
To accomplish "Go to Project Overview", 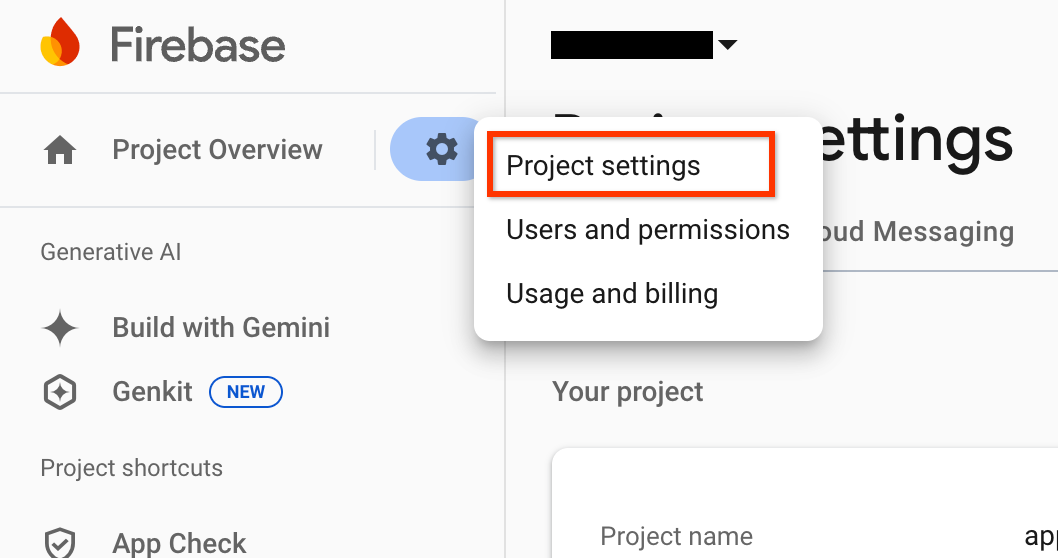I will [x=217, y=150].
